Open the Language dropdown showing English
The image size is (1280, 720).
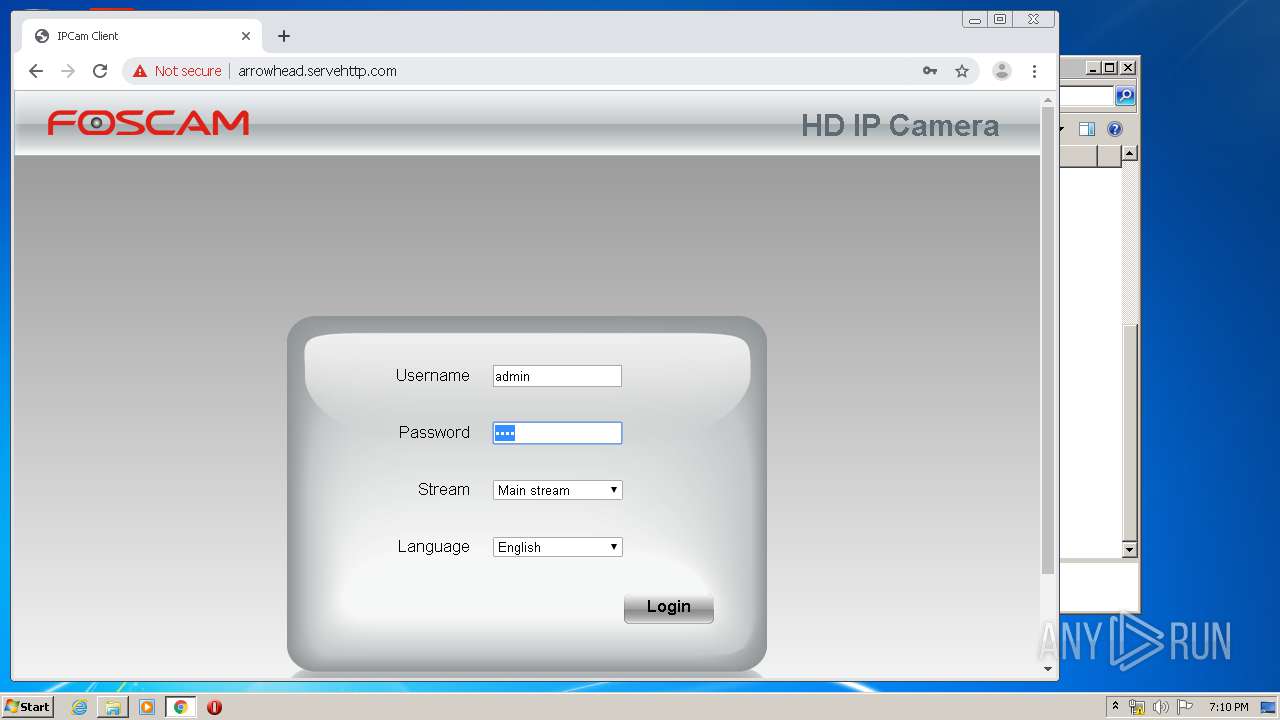pyautogui.click(x=558, y=547)
